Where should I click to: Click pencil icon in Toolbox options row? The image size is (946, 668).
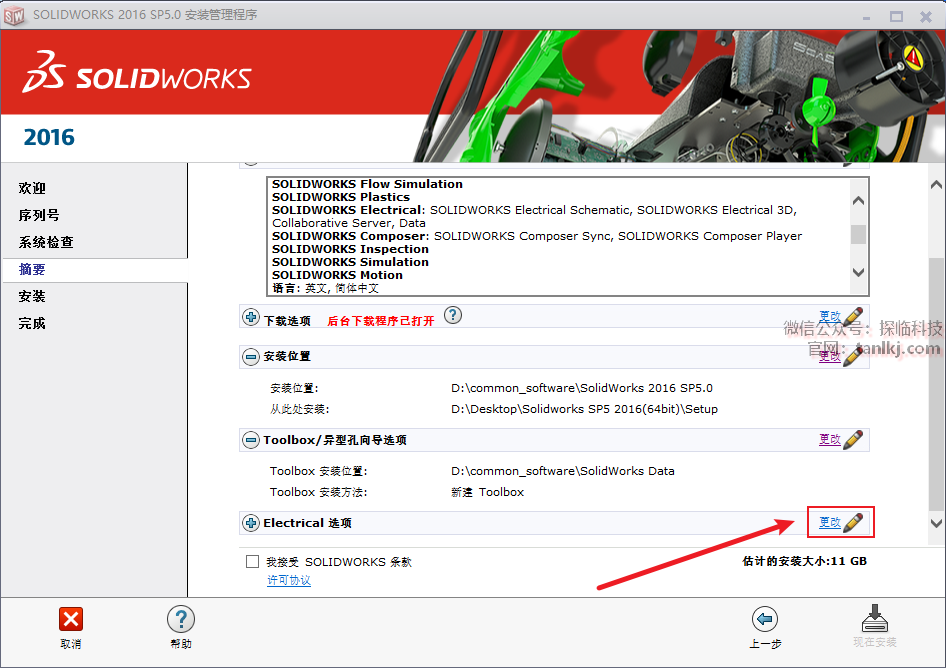click(853, 439)
